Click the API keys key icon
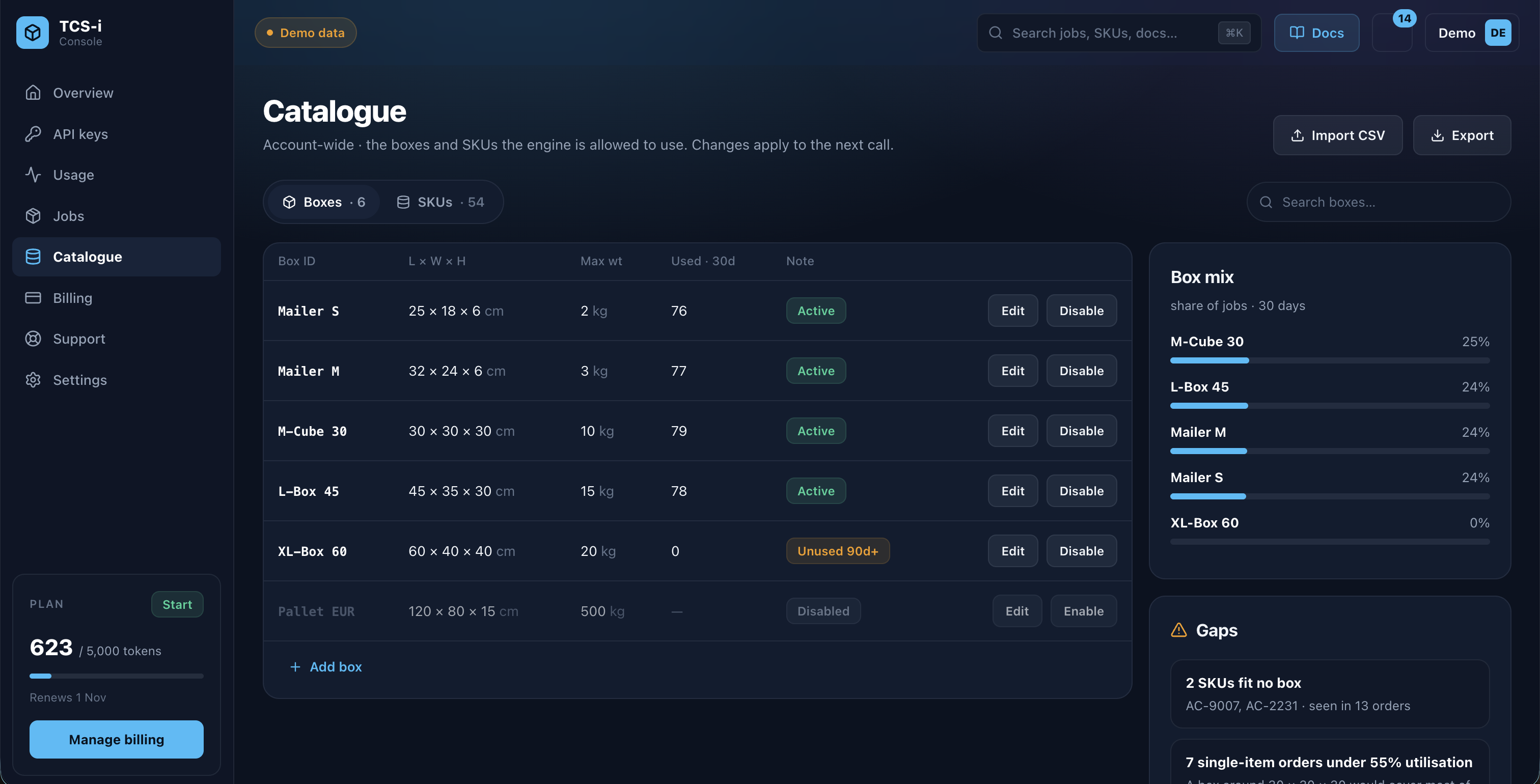1540x784 pixels. 34,134
